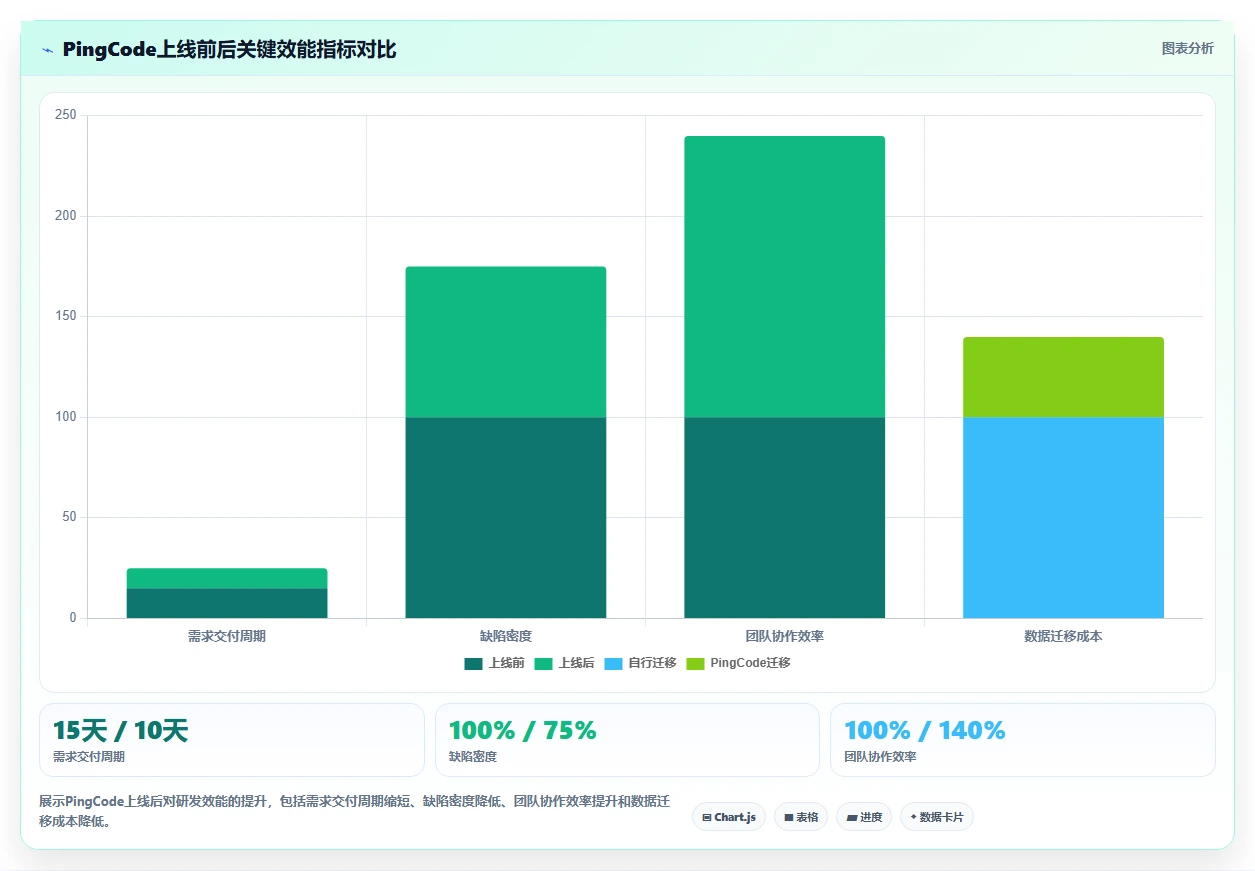Click the lime PingCode迁移 legend swatch

point(695,663)
